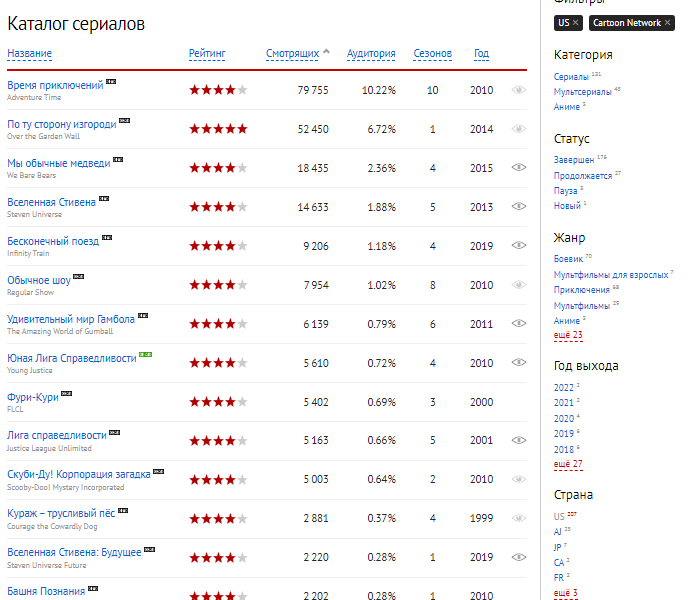
Task: Click the badge next to Бесконечный поезд title
Action: (x=107, y=237)
